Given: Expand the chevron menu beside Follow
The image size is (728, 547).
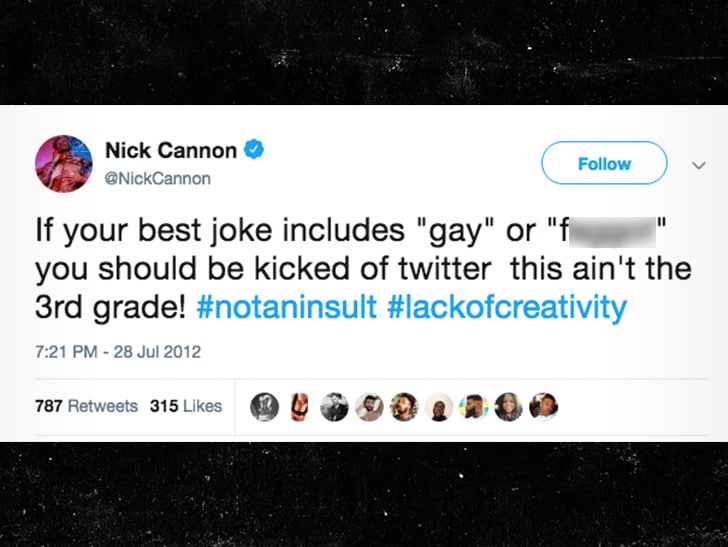Looking at the screenshot, I should tap(697, 163).
